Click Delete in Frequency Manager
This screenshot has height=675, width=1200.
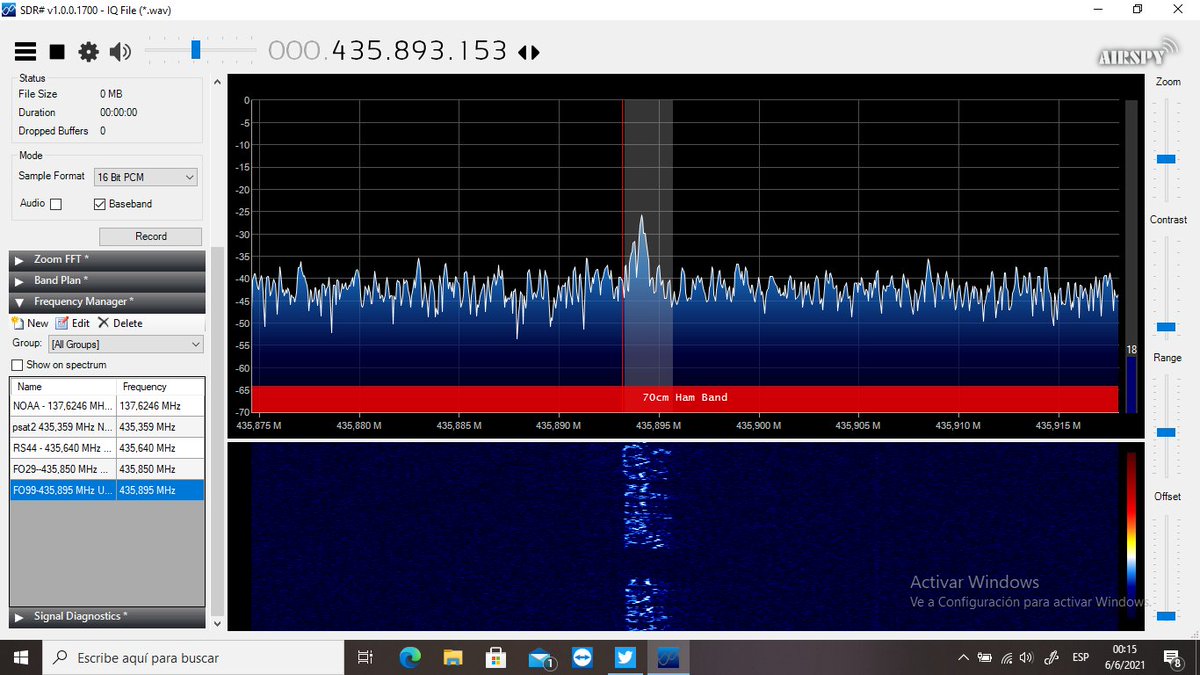click(x=120, y=323)
